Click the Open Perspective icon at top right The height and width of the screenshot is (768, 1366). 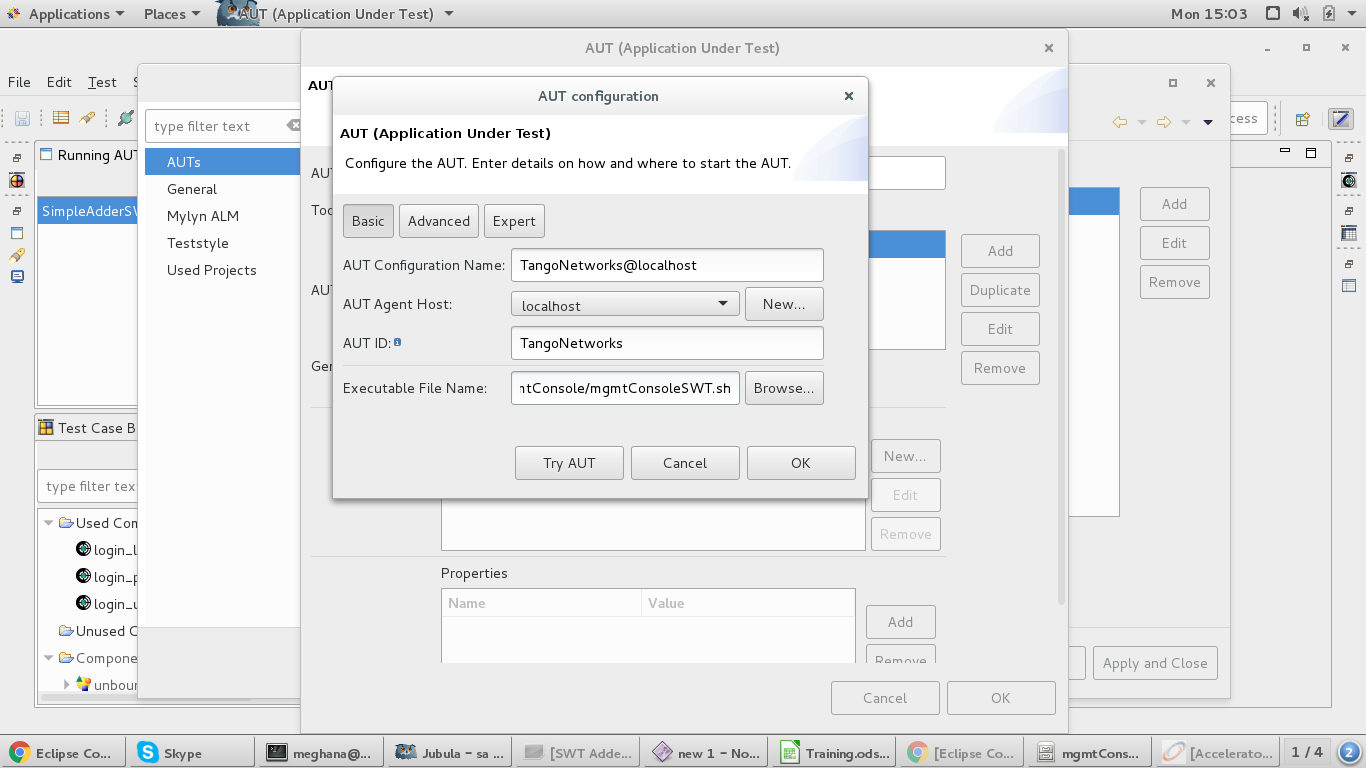(1303, 118)
